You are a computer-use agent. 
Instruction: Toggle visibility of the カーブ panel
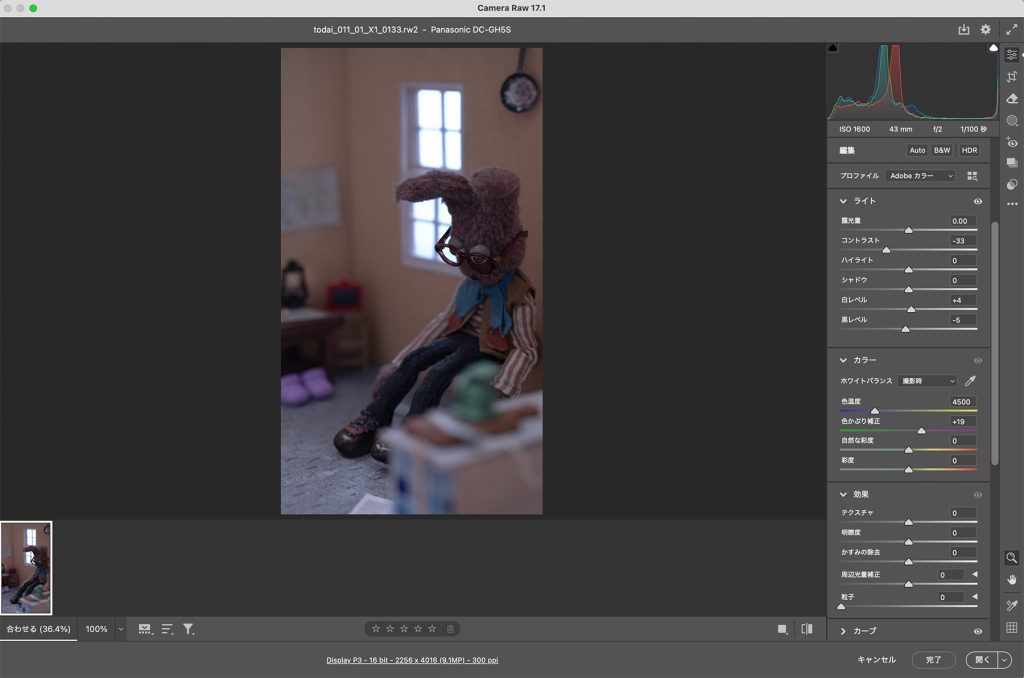click(978, 631)
